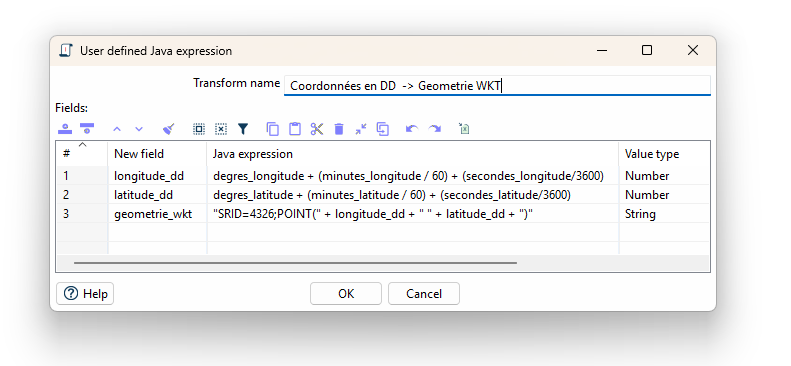Click the undo arrow in toolbar
The width and height of the screenshot is (791, 366).
[x=412, y=129]
